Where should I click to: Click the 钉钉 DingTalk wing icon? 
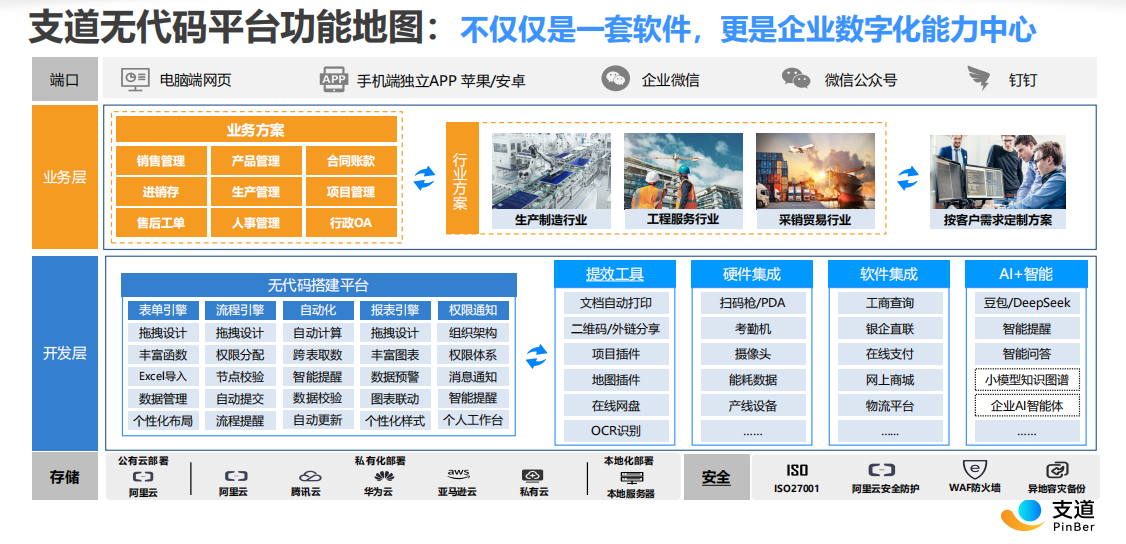(979, 78)
